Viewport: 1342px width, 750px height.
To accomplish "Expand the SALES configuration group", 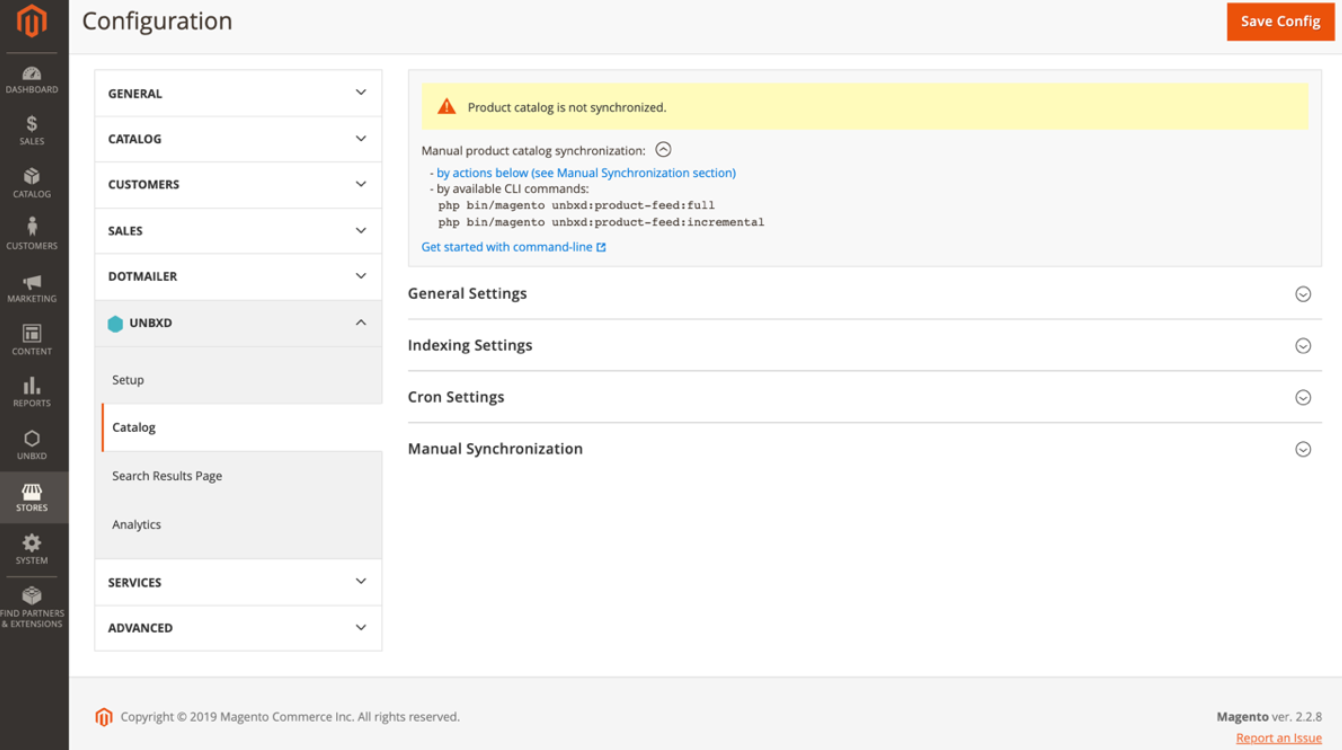I will click(238, 231).
